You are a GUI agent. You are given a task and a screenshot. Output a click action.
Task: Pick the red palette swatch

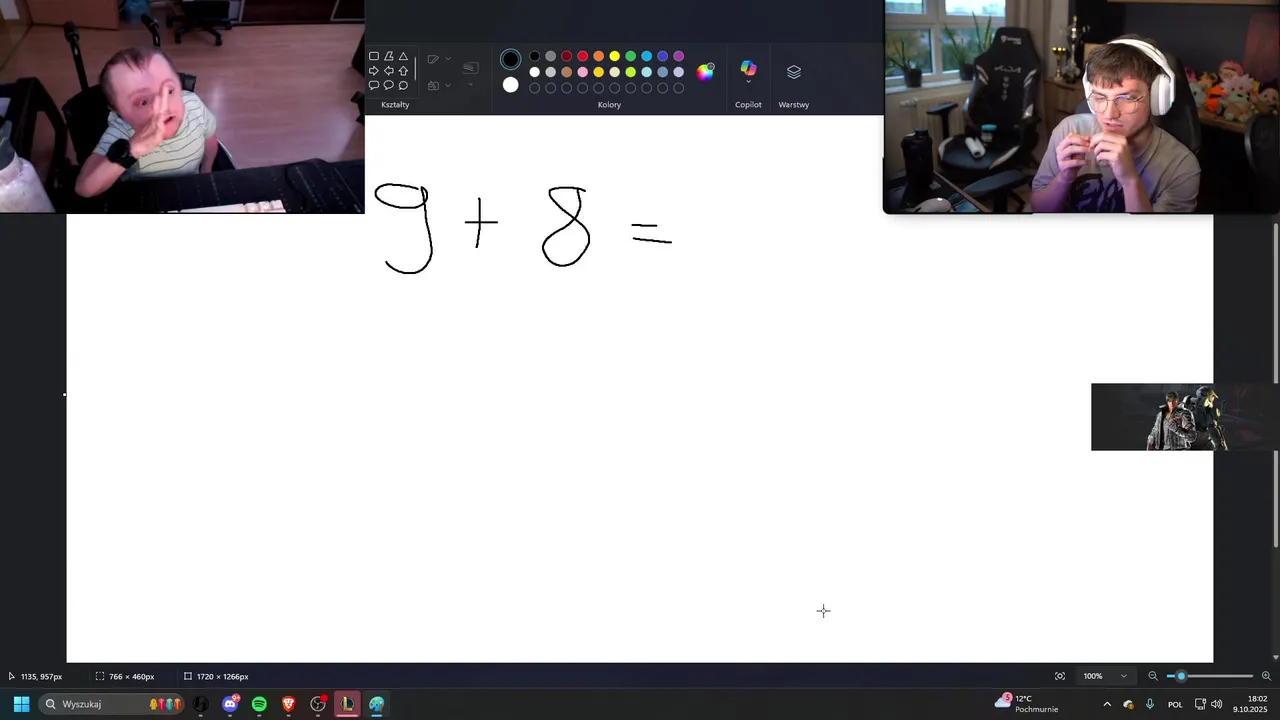[x=583, y=56]
